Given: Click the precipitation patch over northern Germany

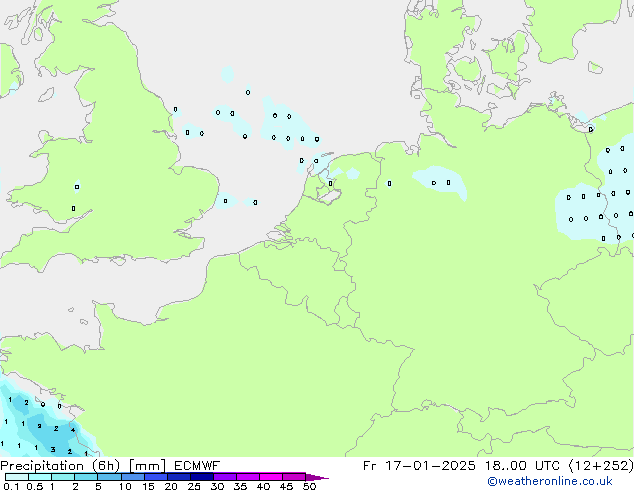Looking at the screenshot, I should 440,181.
